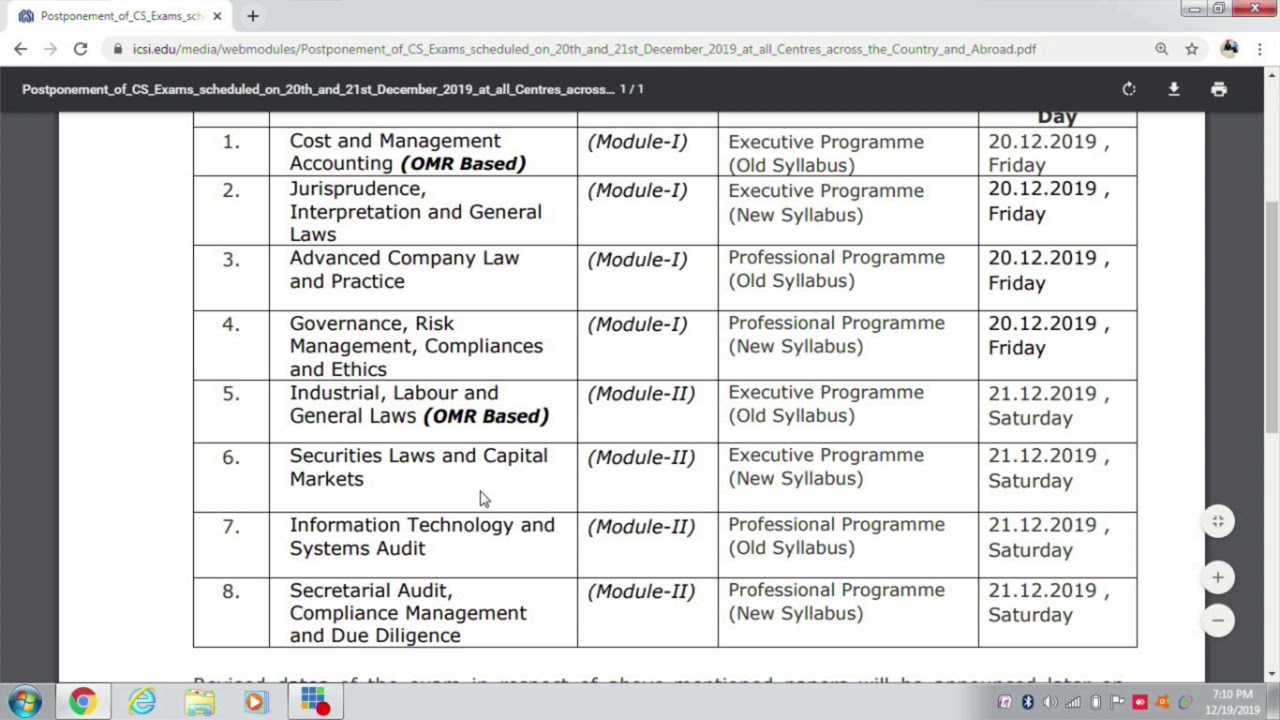Image resolution: width=1280 pixels, height=720 pixels.
Task: Show the taskbar clock and date
Action: [x=1232, y=702]
